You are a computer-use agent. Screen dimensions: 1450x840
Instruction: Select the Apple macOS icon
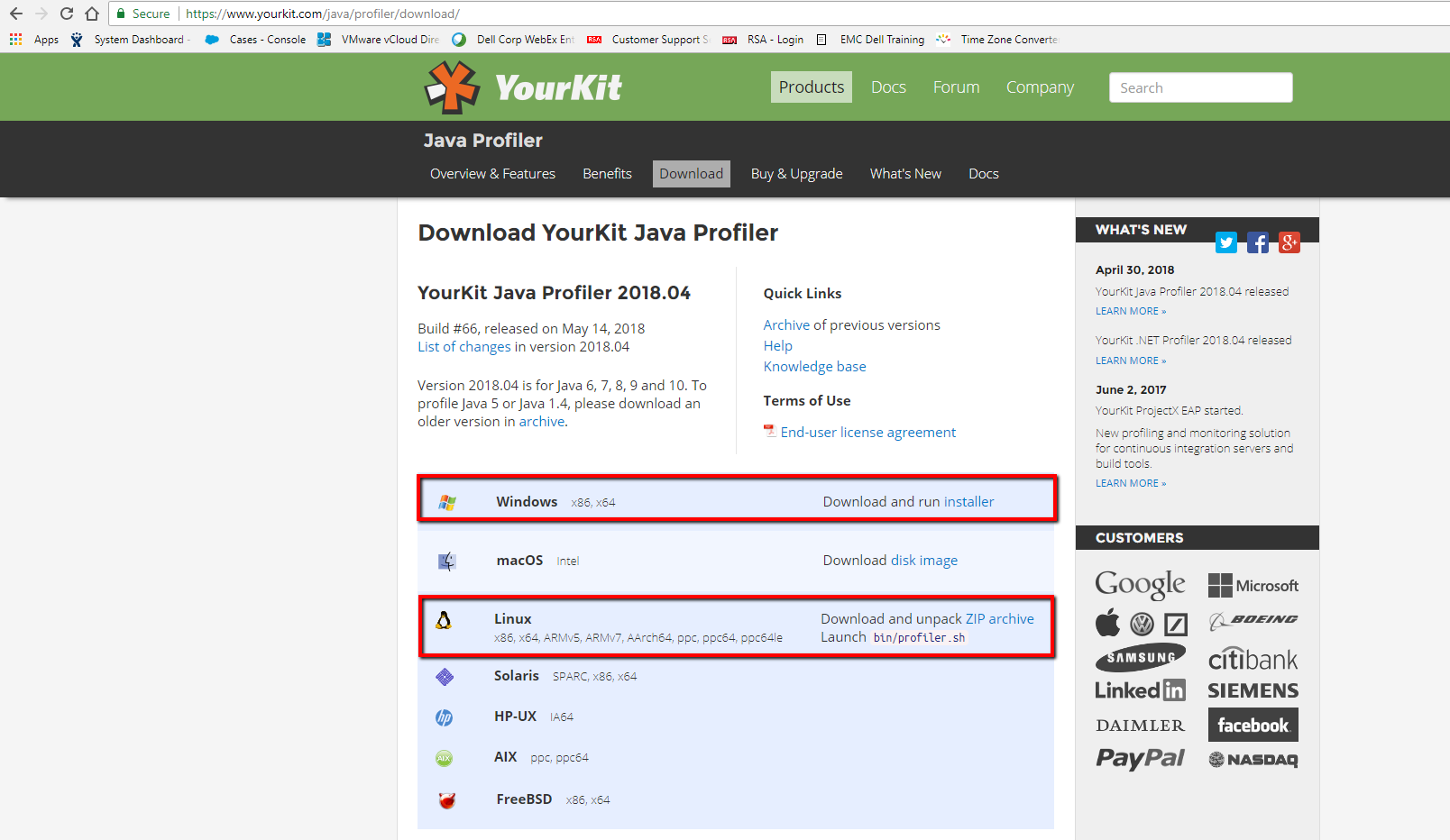446,560
